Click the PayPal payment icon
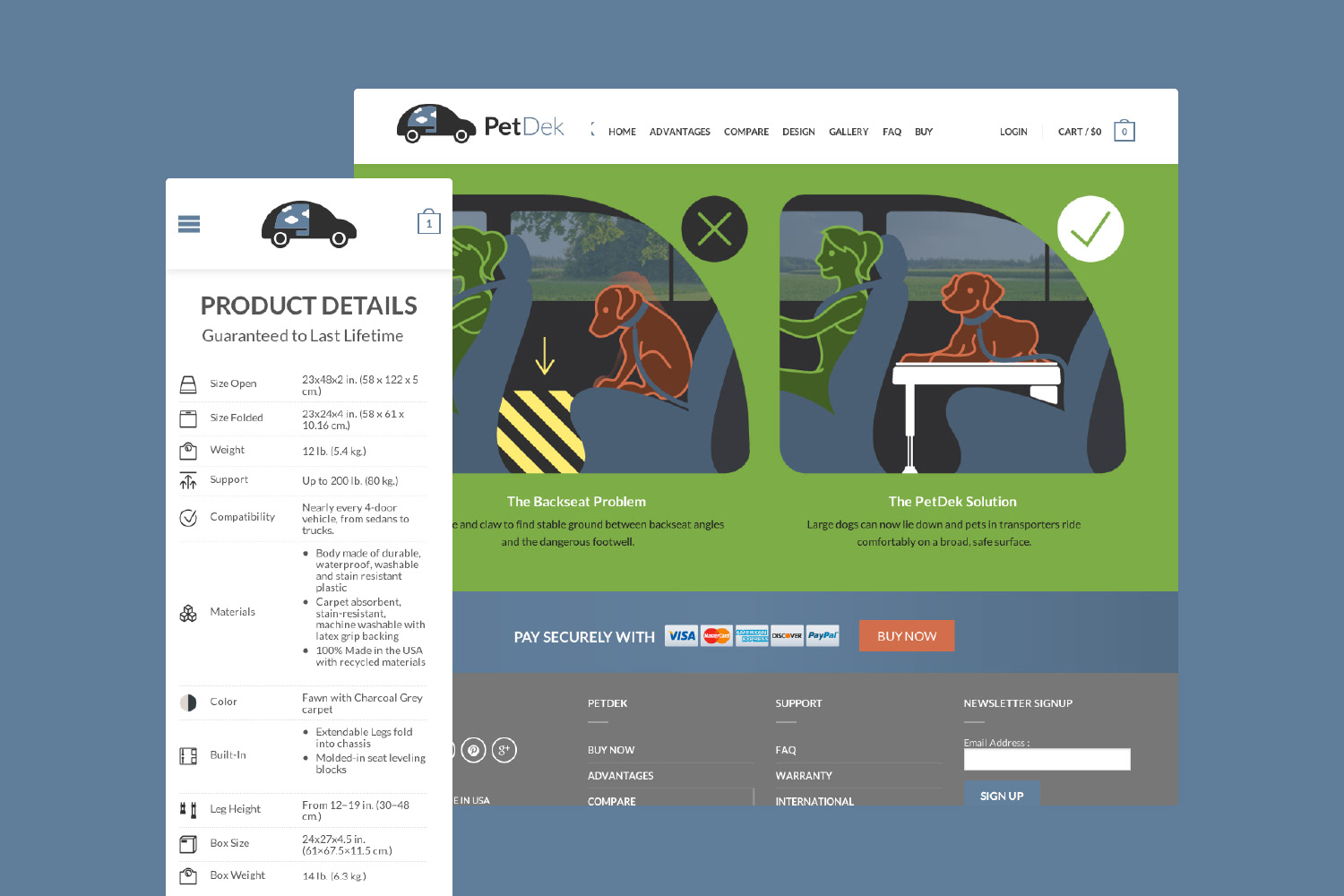Image resolution: width=1344 pixels, height=896 pixels. point(823,636)
